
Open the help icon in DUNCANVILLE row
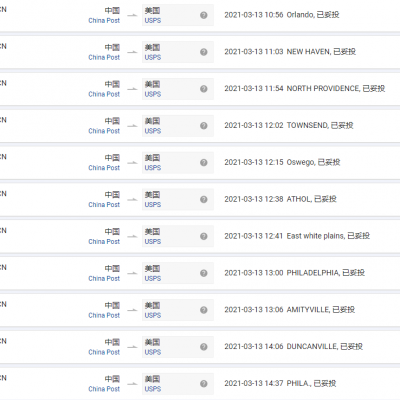(x=204, y=347)
